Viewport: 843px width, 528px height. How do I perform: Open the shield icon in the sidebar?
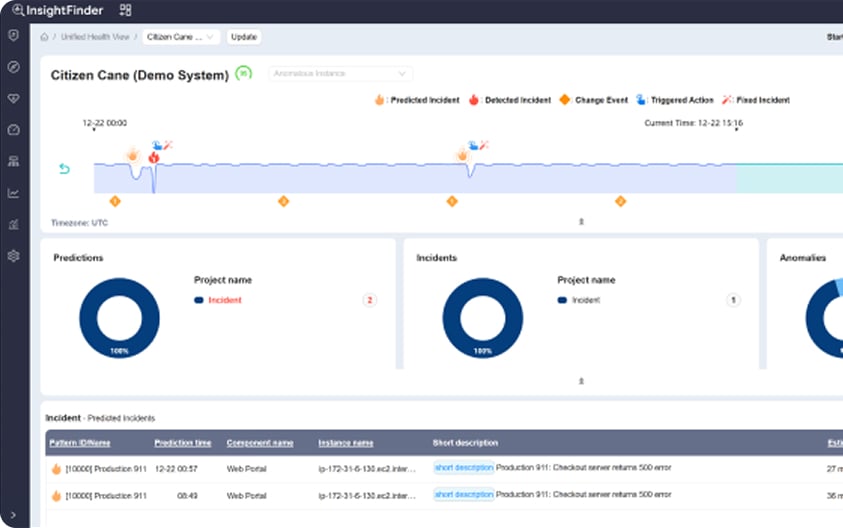[14, 35]
